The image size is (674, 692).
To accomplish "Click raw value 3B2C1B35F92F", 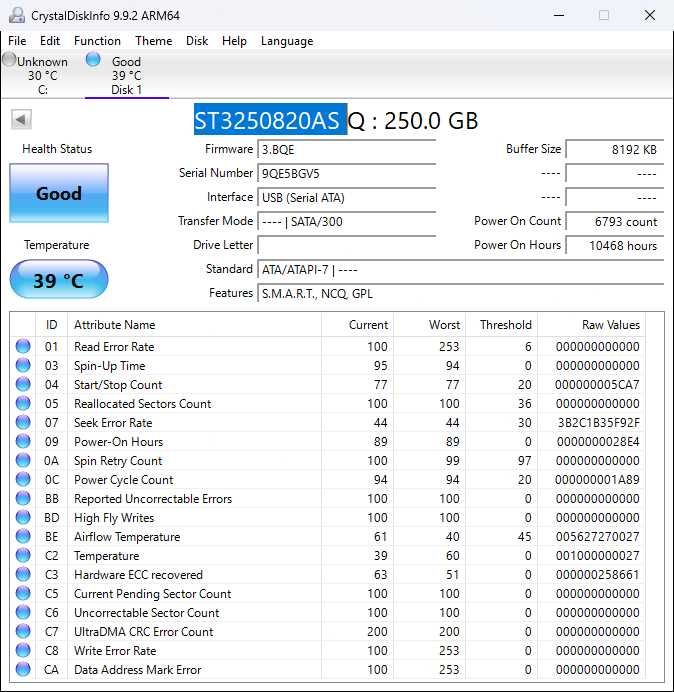I will [x=598, y=422].
